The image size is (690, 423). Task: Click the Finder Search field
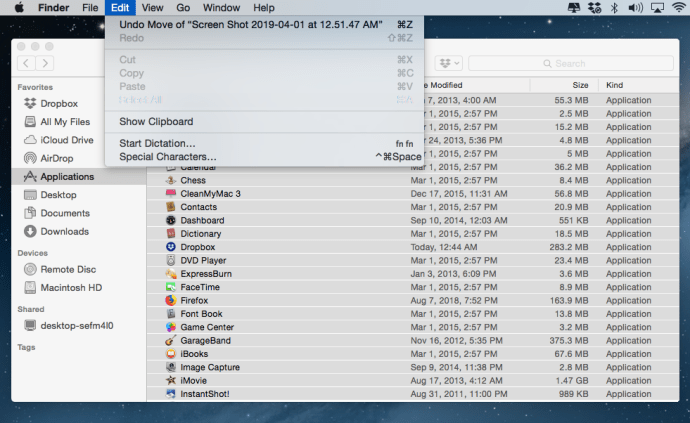pyautogui.click(x=570, y=63)
